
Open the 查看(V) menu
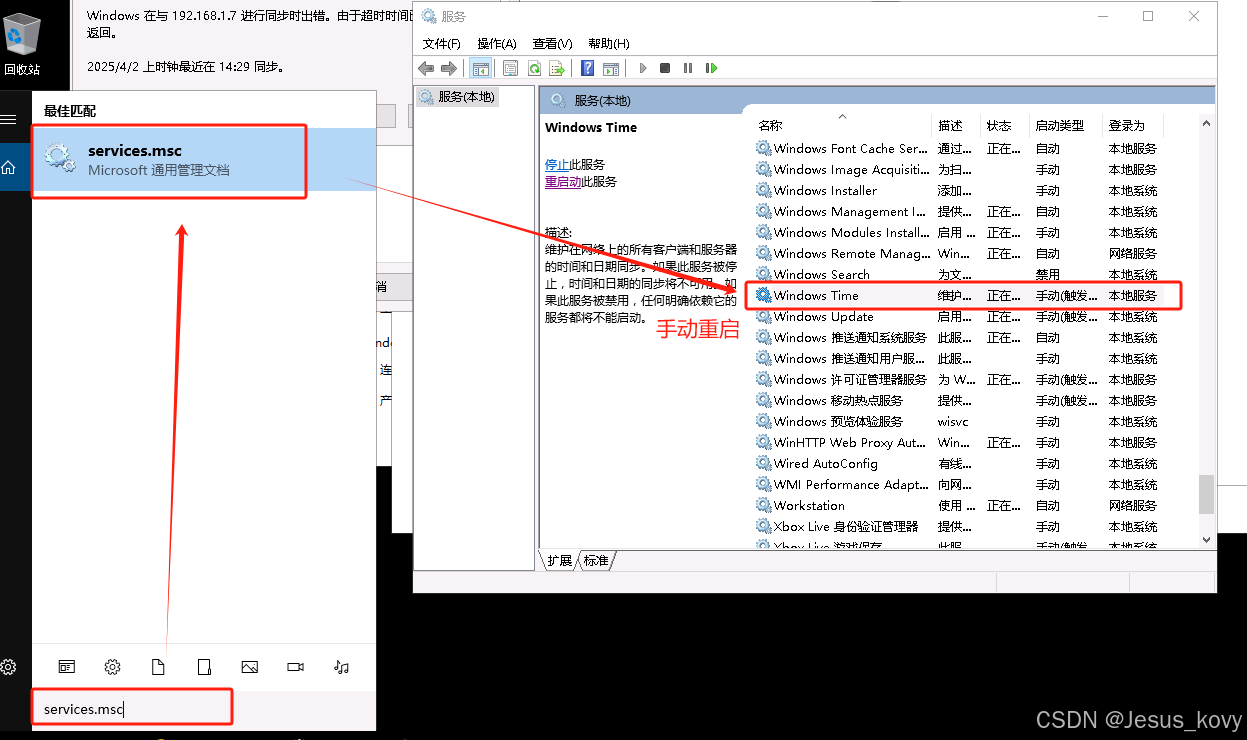(552, 44)
